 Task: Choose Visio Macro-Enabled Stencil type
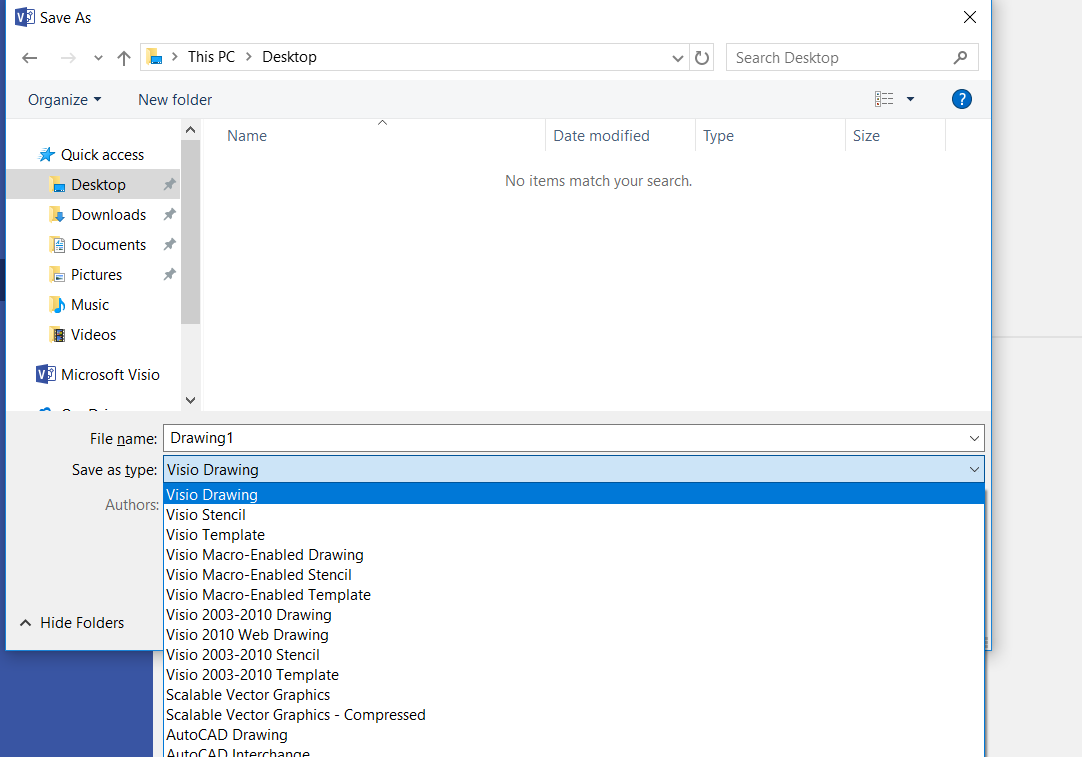coord(574,575)
